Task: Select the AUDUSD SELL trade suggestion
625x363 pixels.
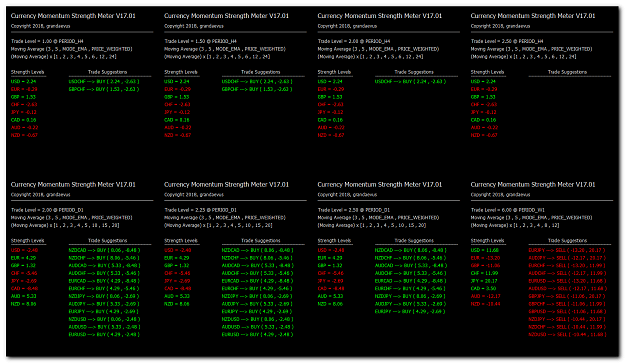Action: pyautogui.click(x=567, y=288)
